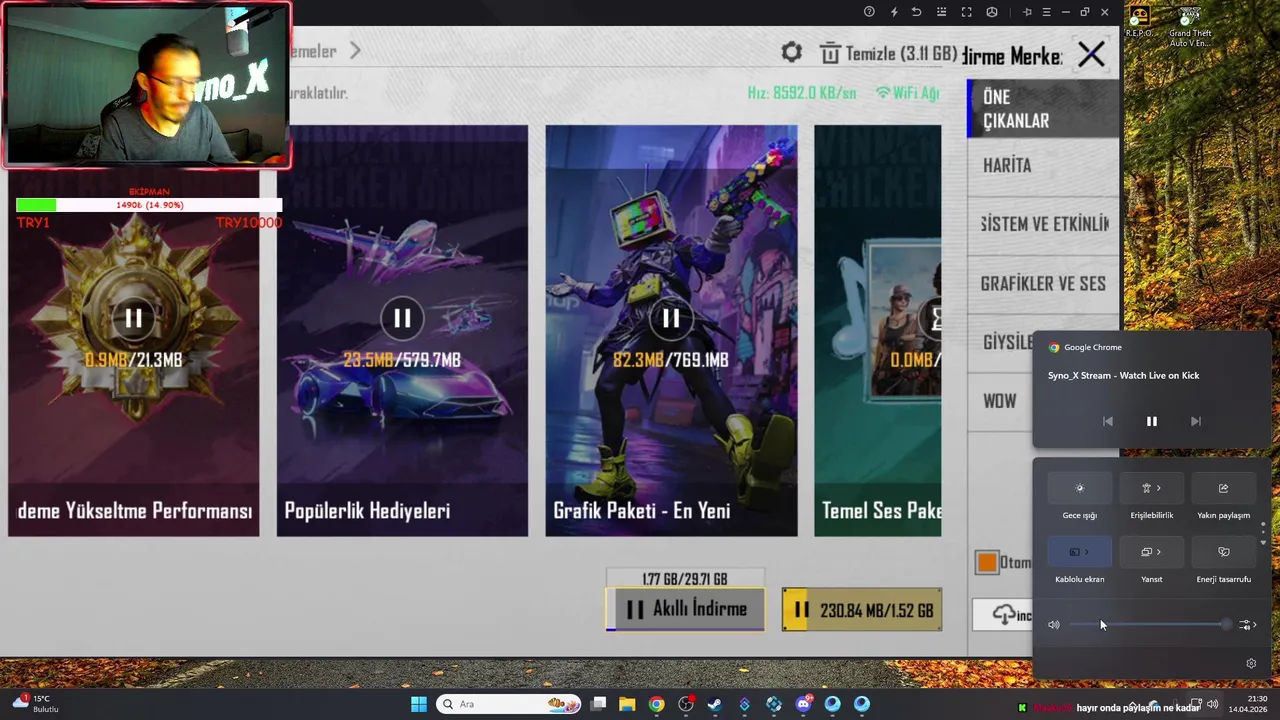Click Syno_X Stream media title
Viewport: 1280px width, 720px height.
tap(1123, 375)
